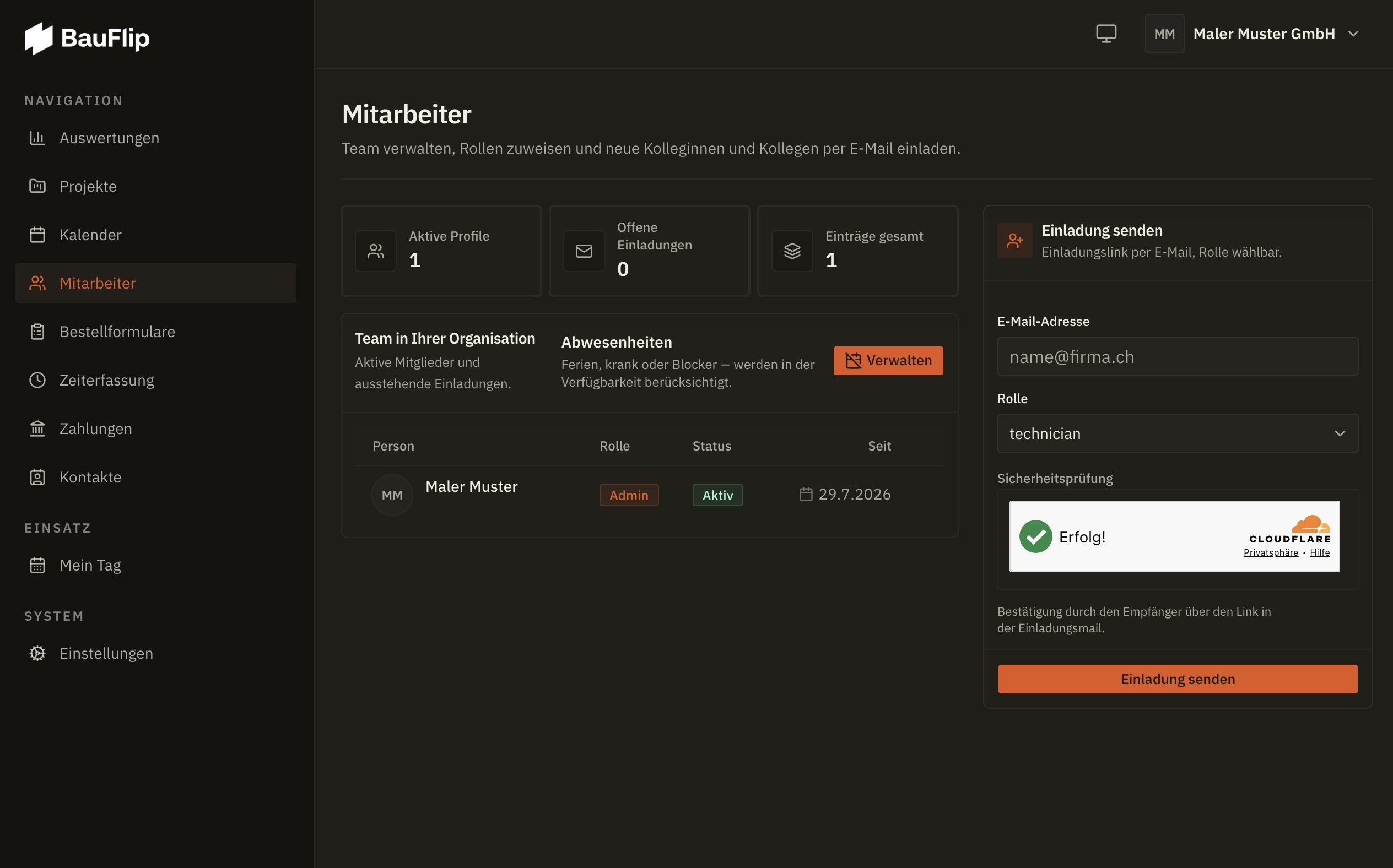Open the Cloudflare Privatsphäre link

click(x=1270, y=552)
